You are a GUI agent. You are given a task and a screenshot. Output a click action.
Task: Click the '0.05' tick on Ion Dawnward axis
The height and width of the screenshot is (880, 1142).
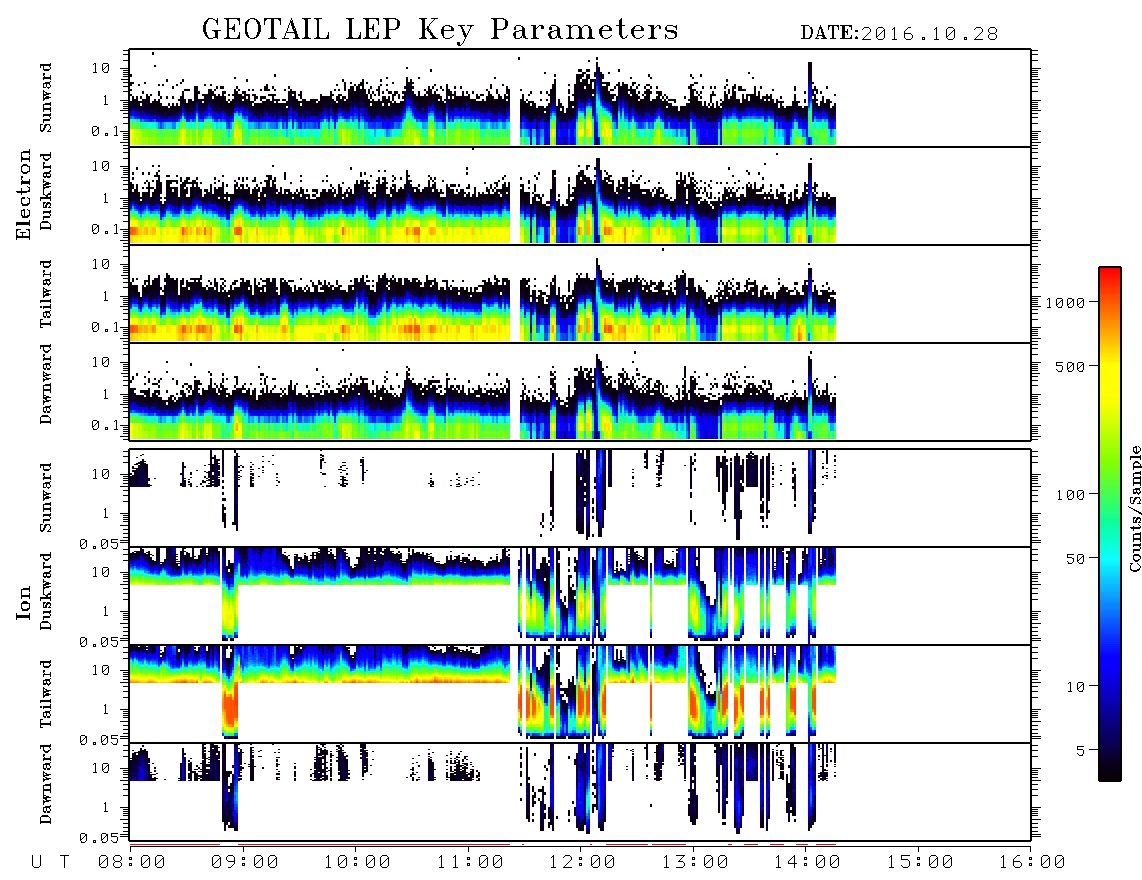pyautogui.click(x=99, y=838)
